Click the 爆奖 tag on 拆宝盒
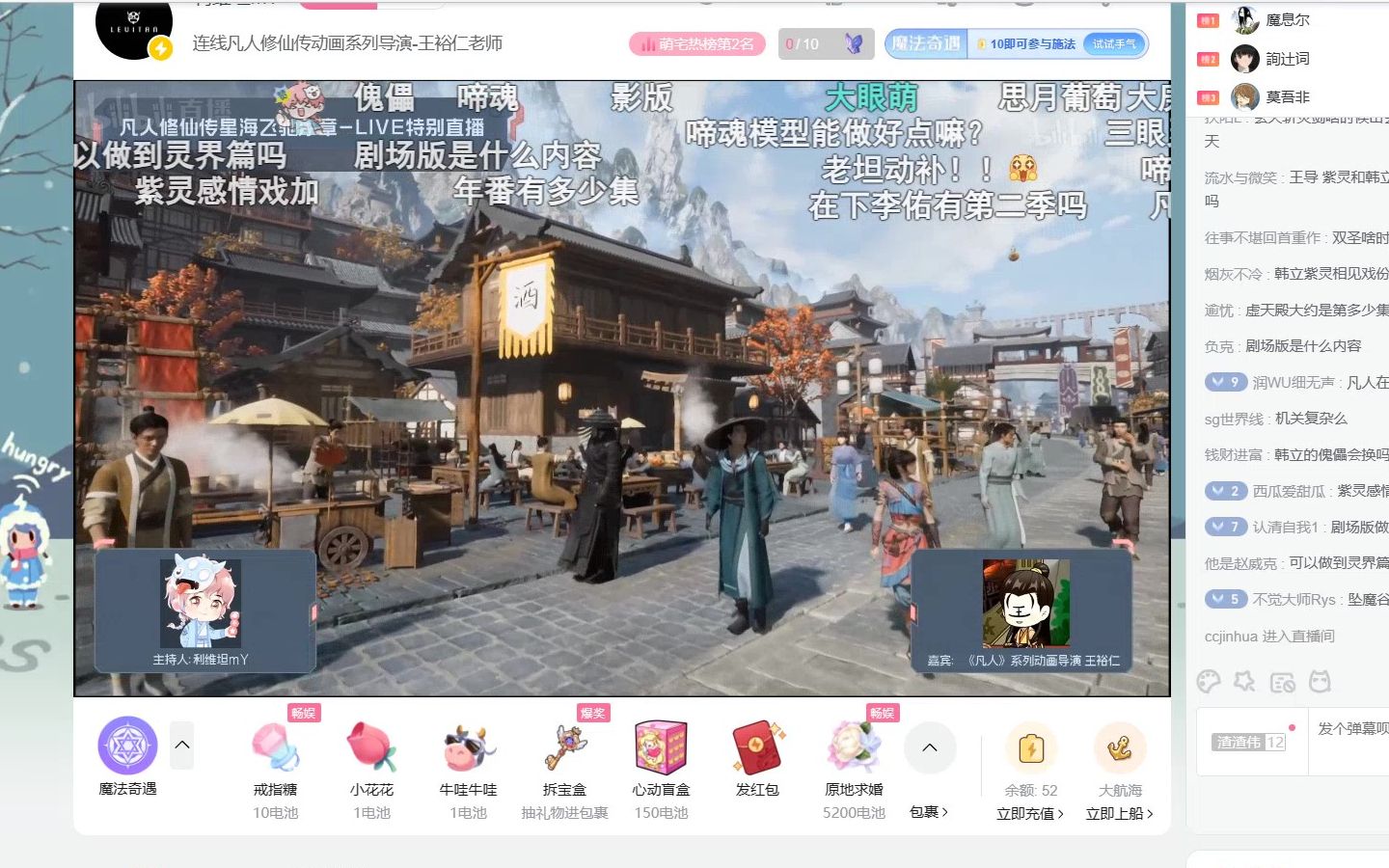The image size is (1389, 868). [x=593, y=713]
